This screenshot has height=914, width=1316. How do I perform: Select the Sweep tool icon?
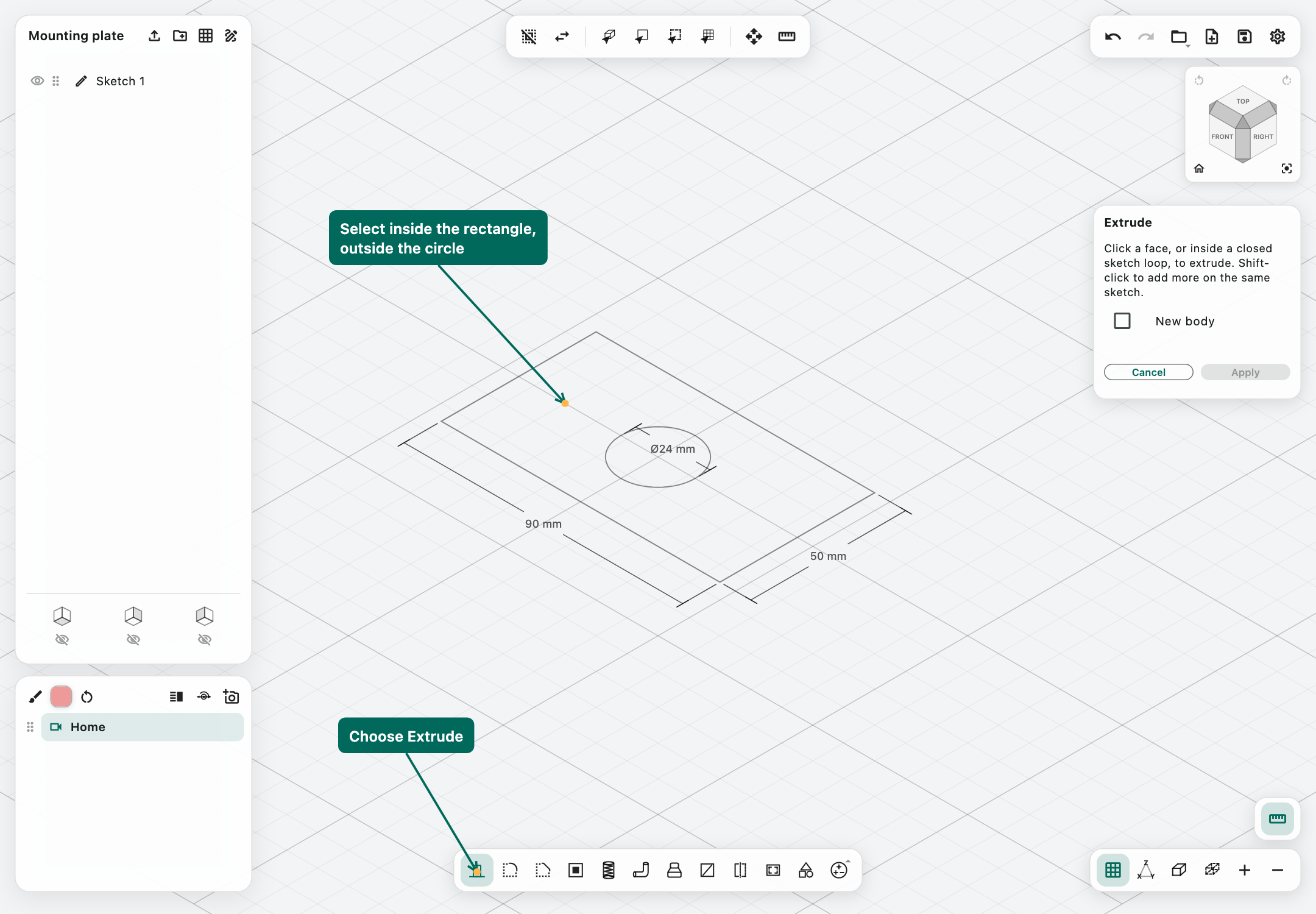642,870
